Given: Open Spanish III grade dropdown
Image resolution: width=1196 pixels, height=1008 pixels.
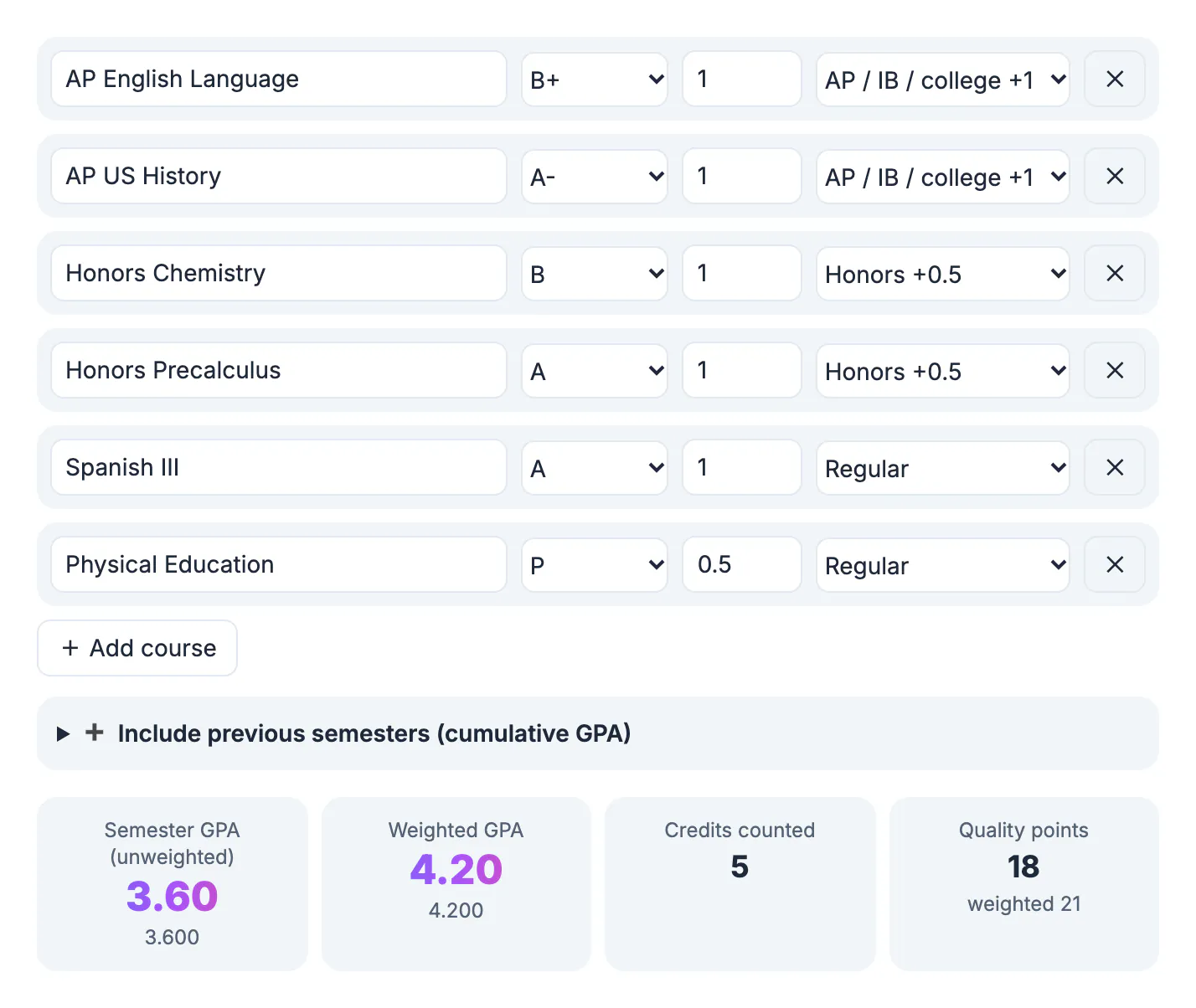Looking at the screenshot, I should click(595, 468).
